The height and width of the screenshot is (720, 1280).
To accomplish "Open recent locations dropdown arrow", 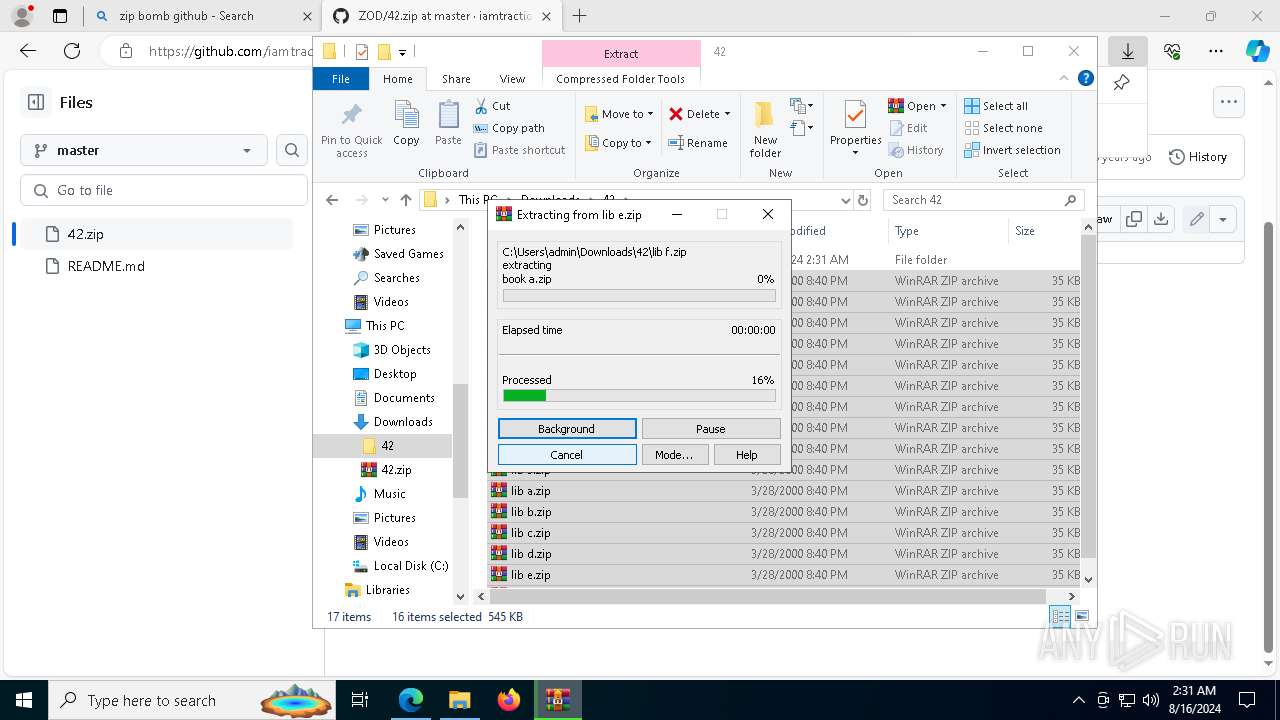I will [384, 200].
